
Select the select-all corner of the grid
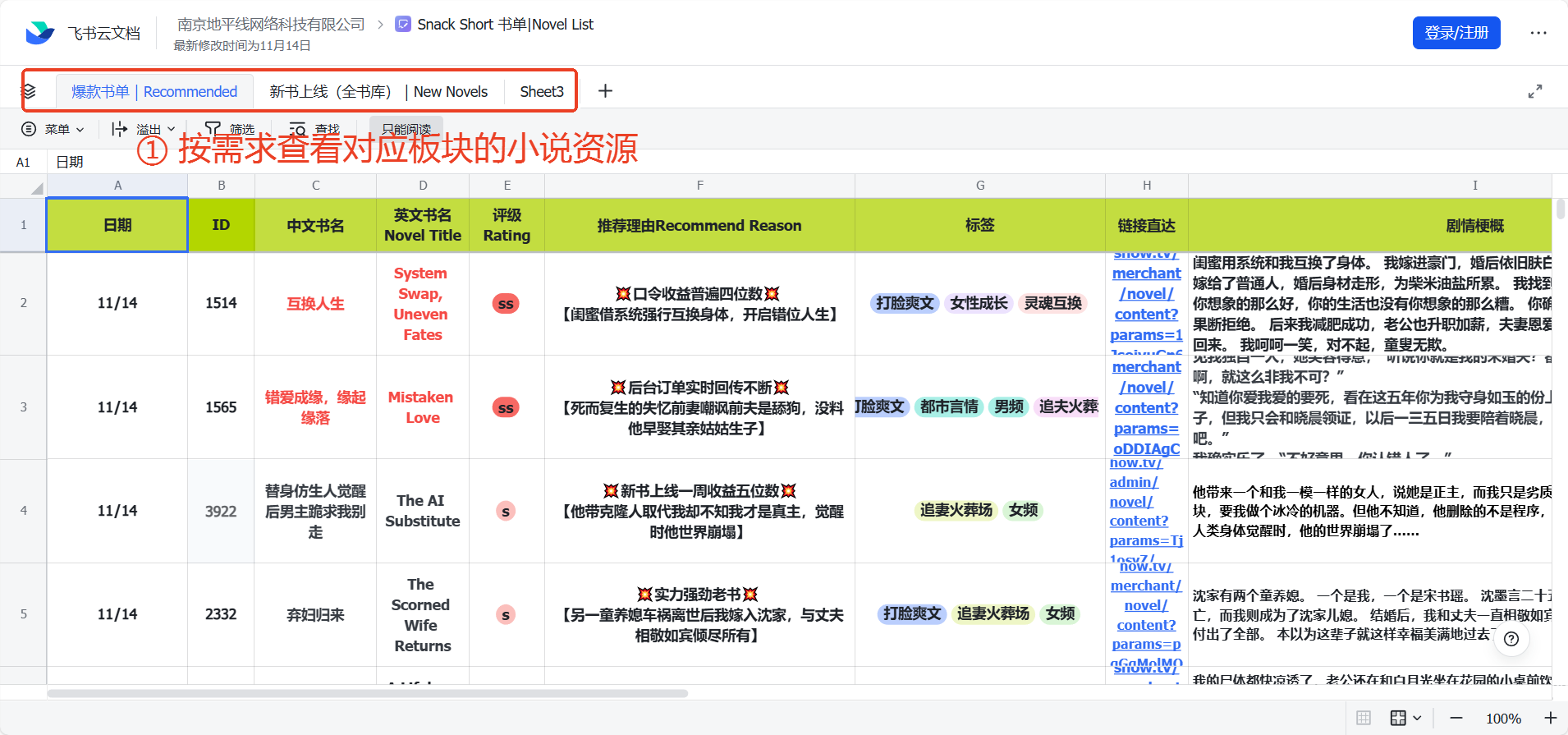tap(23, 186)
